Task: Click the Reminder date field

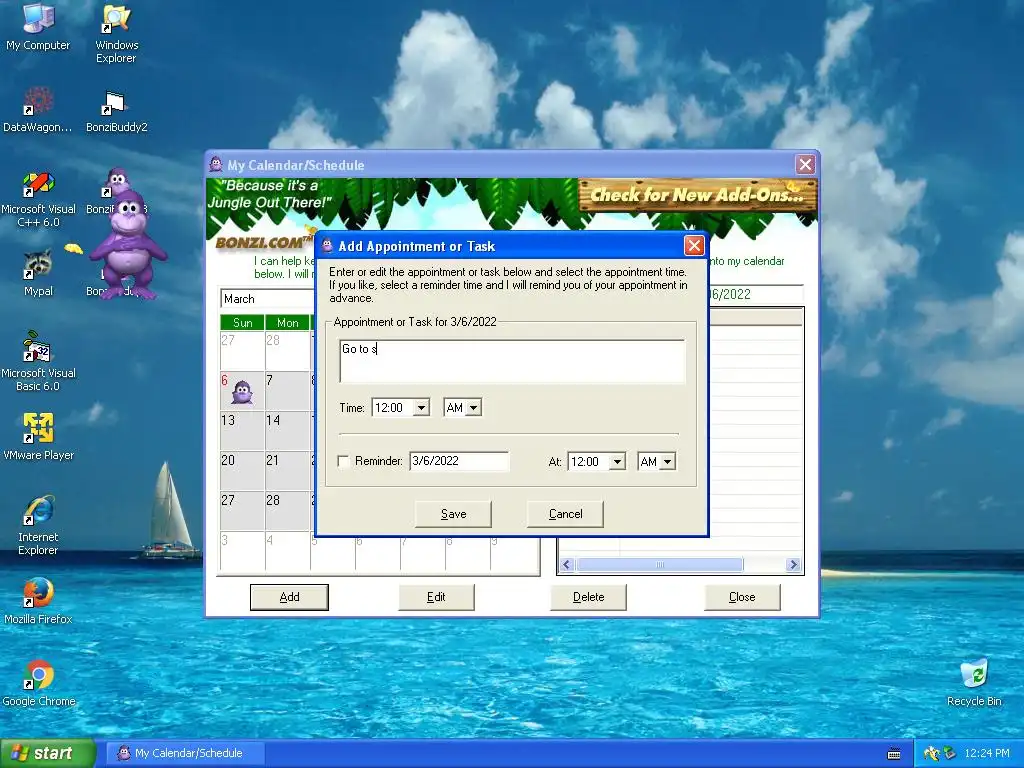Action: pos(459,461)
